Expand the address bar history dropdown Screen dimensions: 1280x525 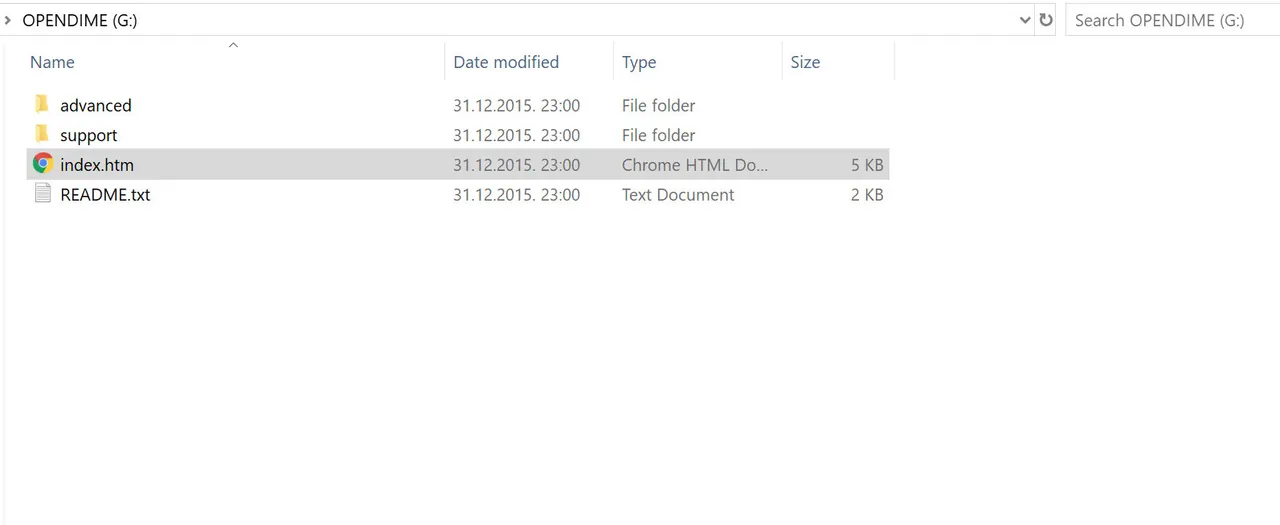click(1025, 20)
